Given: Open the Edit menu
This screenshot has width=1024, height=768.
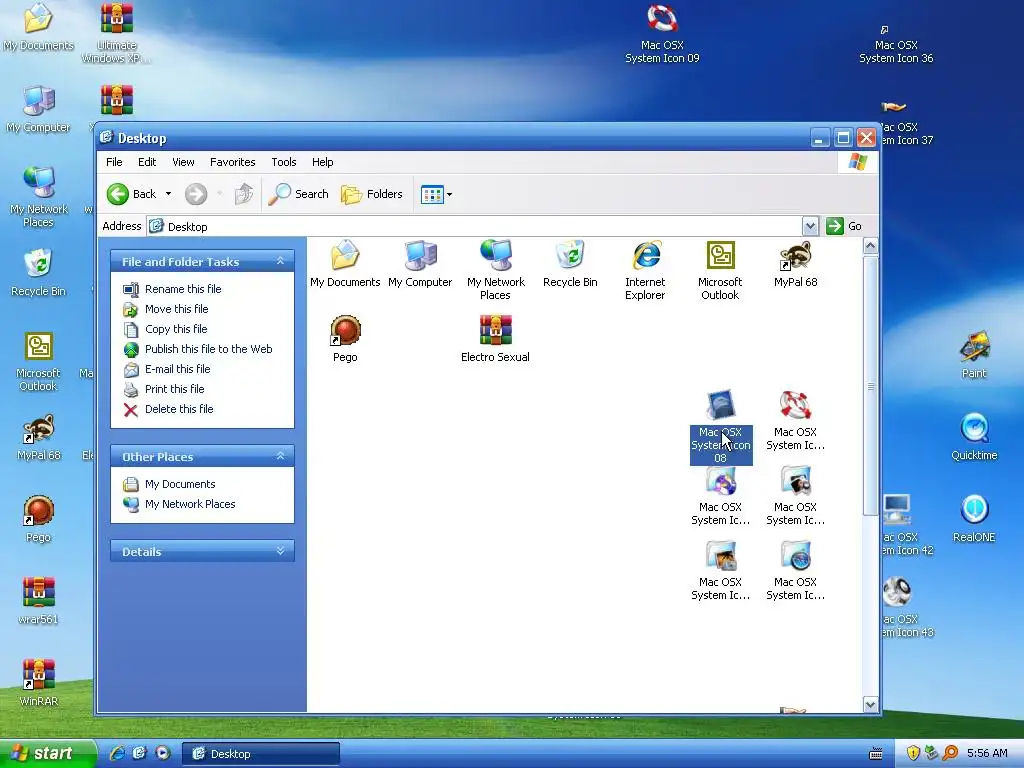Looking at the screenshot, I should pos(147,162).
